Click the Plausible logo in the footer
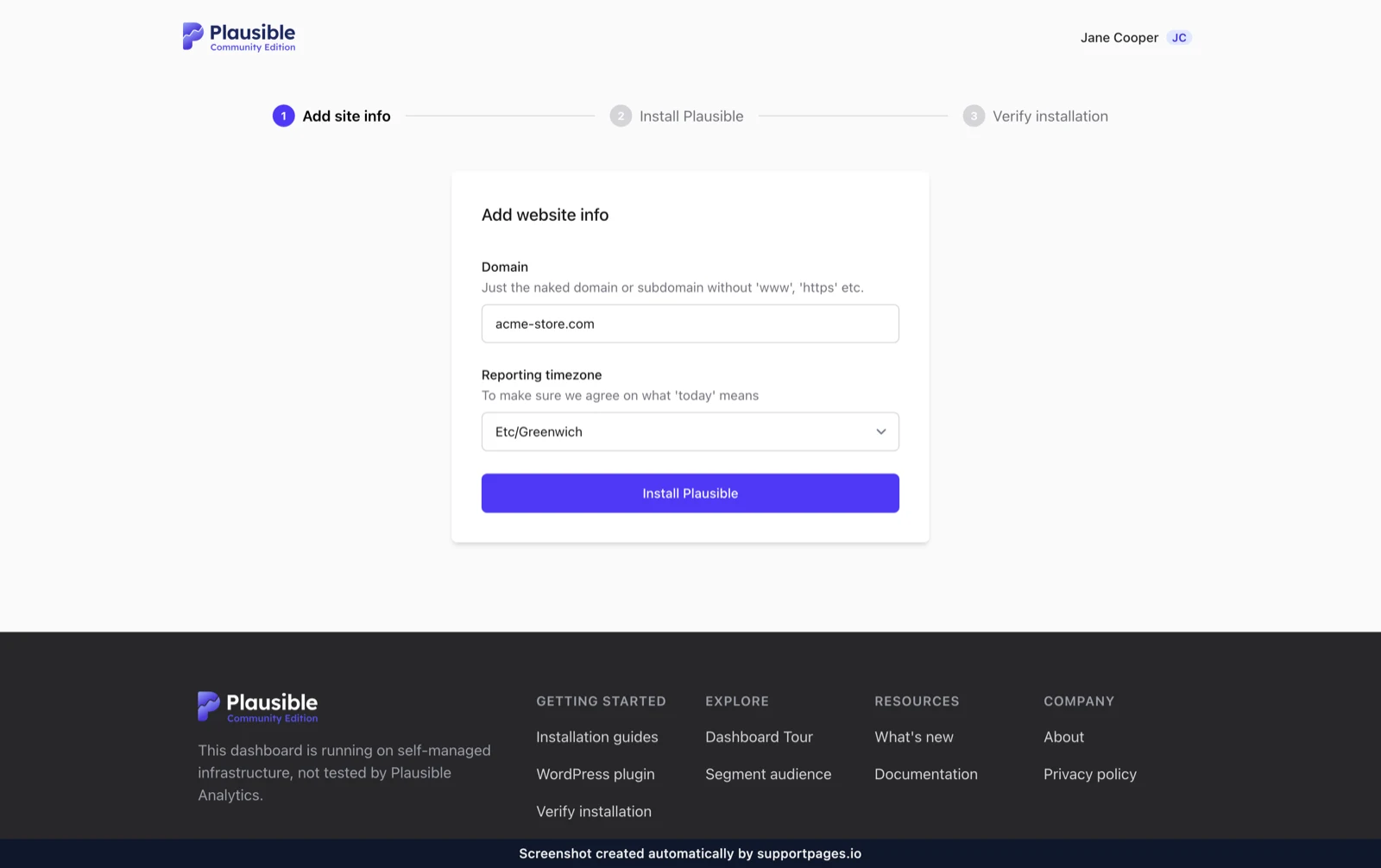This screenshot has width=1381, height=868. (x=257, y=707)
